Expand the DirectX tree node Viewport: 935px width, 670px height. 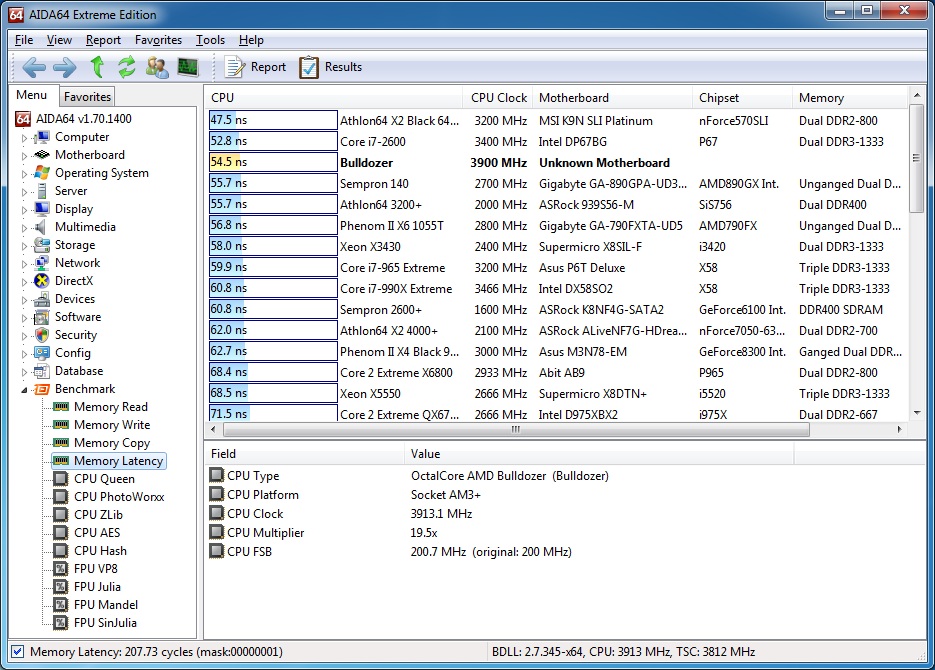pyautogui.click(x=24, y=282)
